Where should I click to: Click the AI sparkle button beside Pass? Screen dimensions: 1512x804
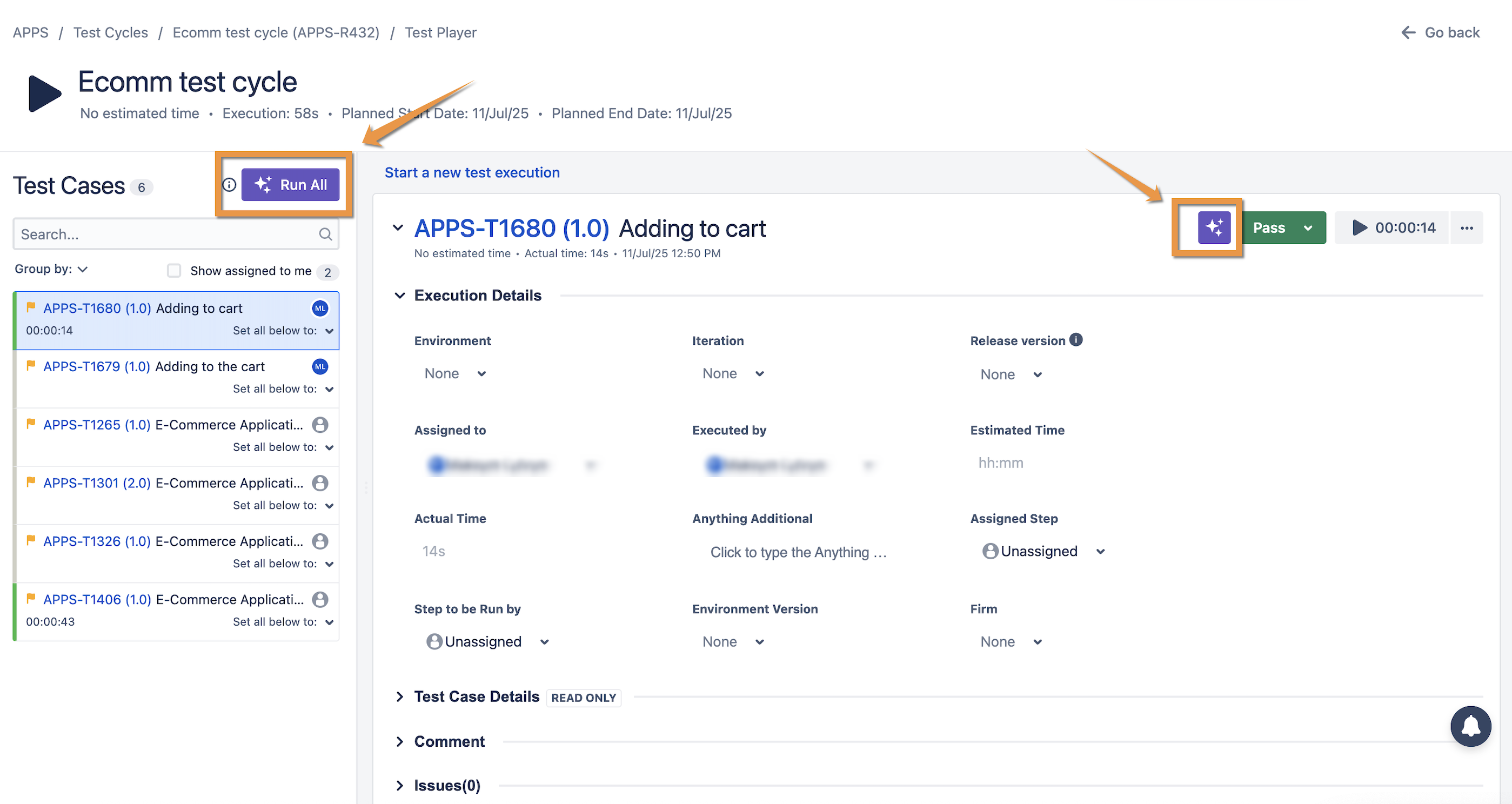pos(1213,227)
